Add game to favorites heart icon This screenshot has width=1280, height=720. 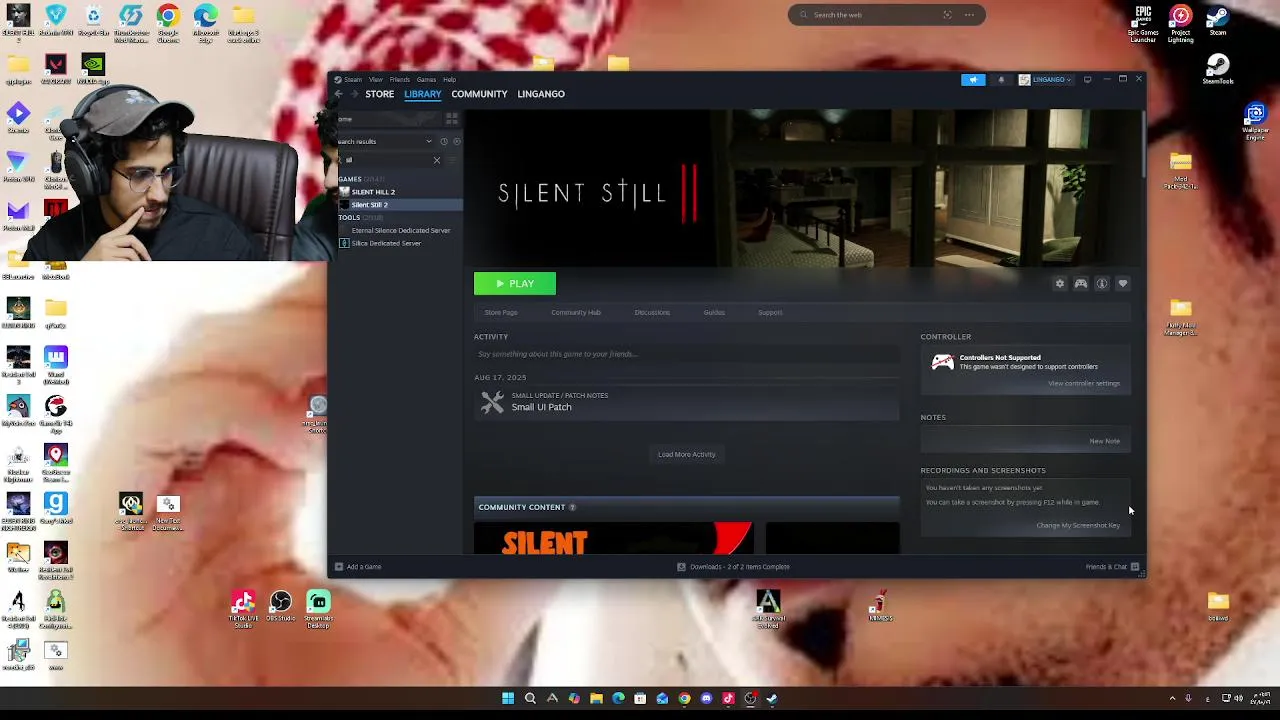point(1123,284)
